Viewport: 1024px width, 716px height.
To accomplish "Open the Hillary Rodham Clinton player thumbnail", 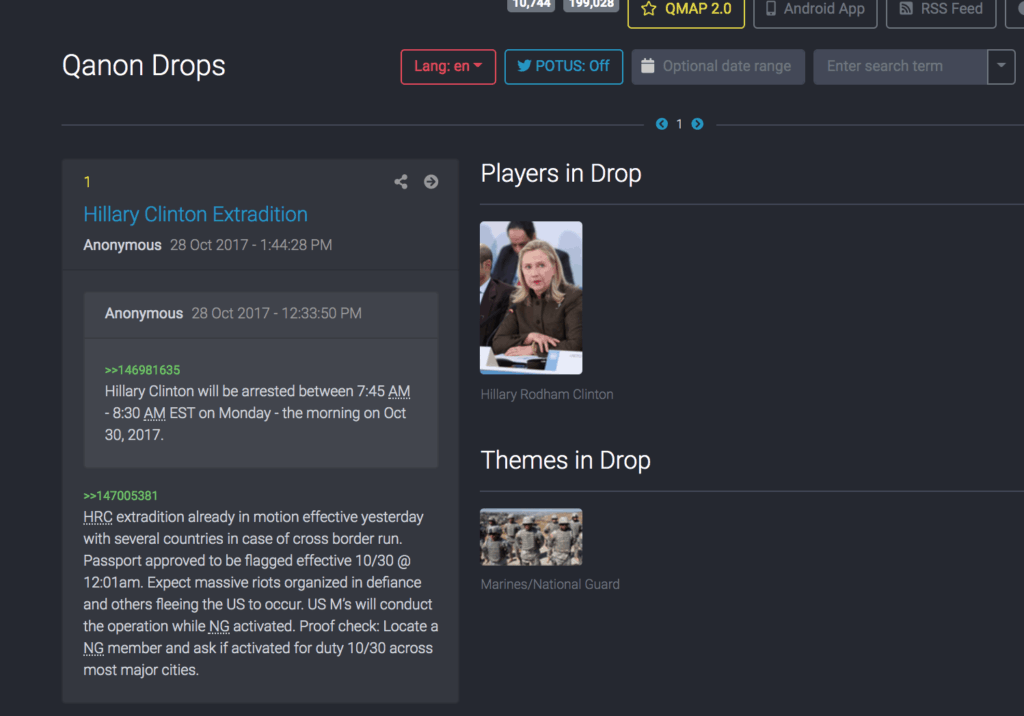I will click(531, 298).
